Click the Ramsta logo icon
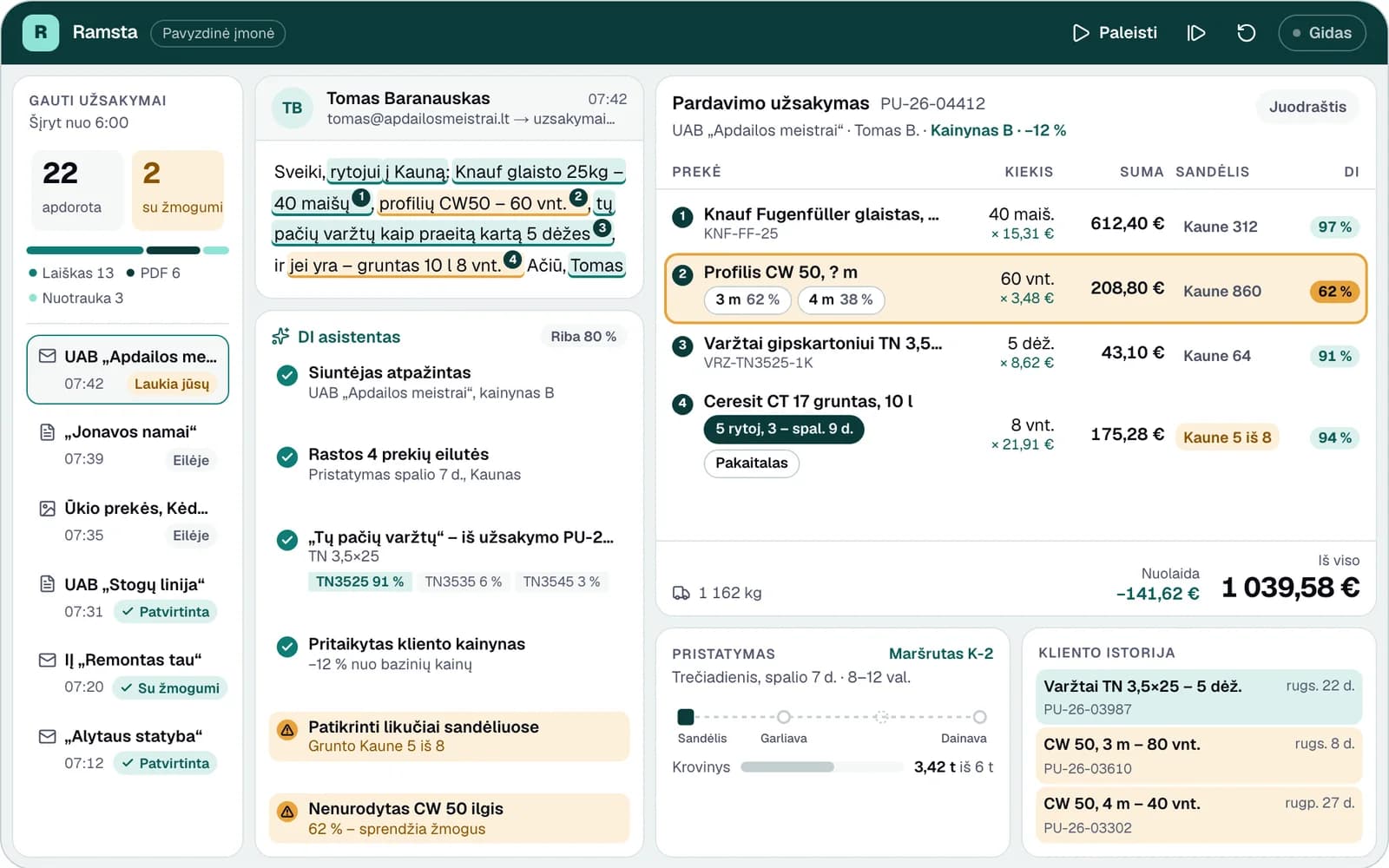Image resolution: width=1389 pixels, height=868 pixels. click(x=40, y=33)
